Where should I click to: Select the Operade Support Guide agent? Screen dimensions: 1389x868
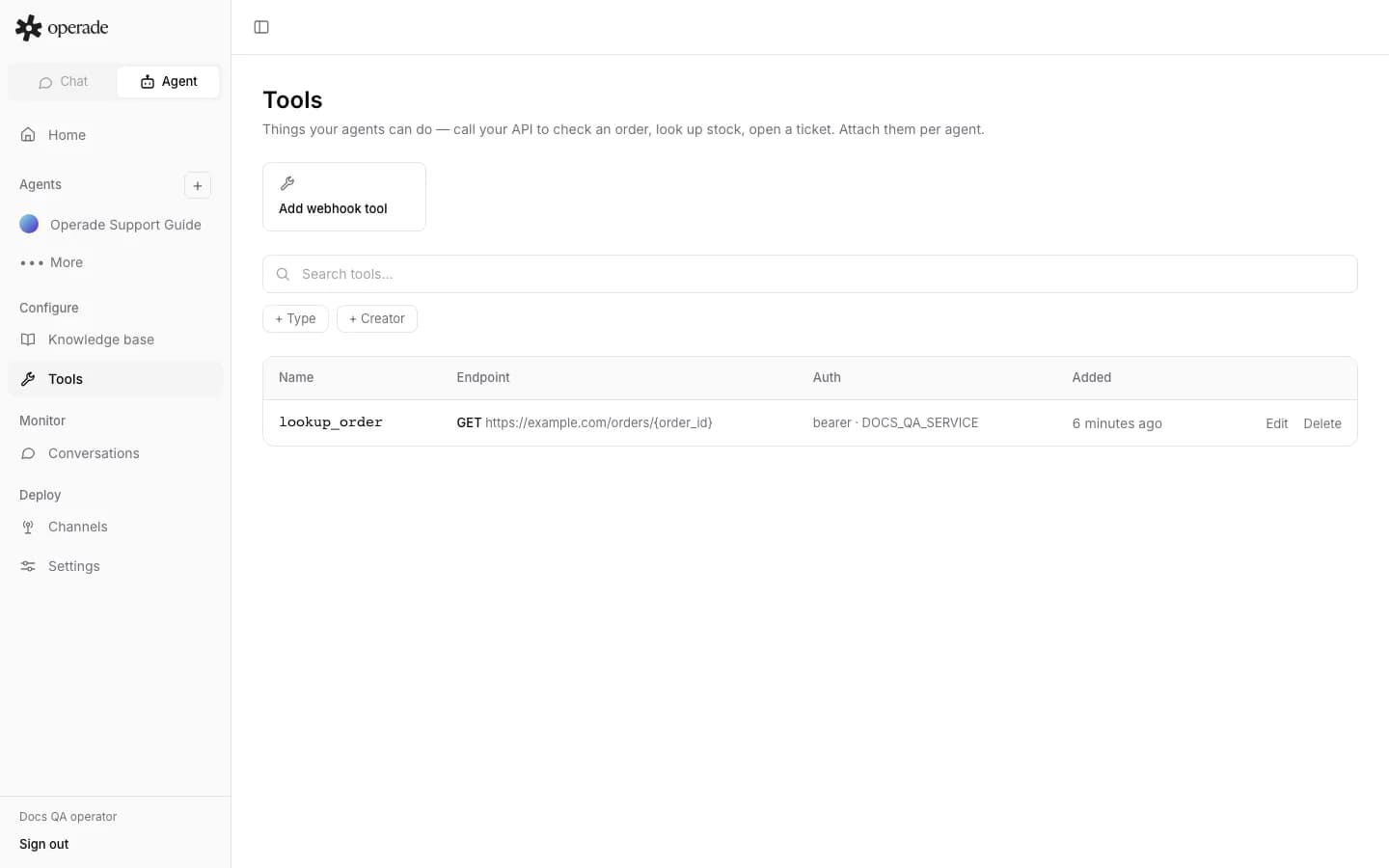click(116, 225)
